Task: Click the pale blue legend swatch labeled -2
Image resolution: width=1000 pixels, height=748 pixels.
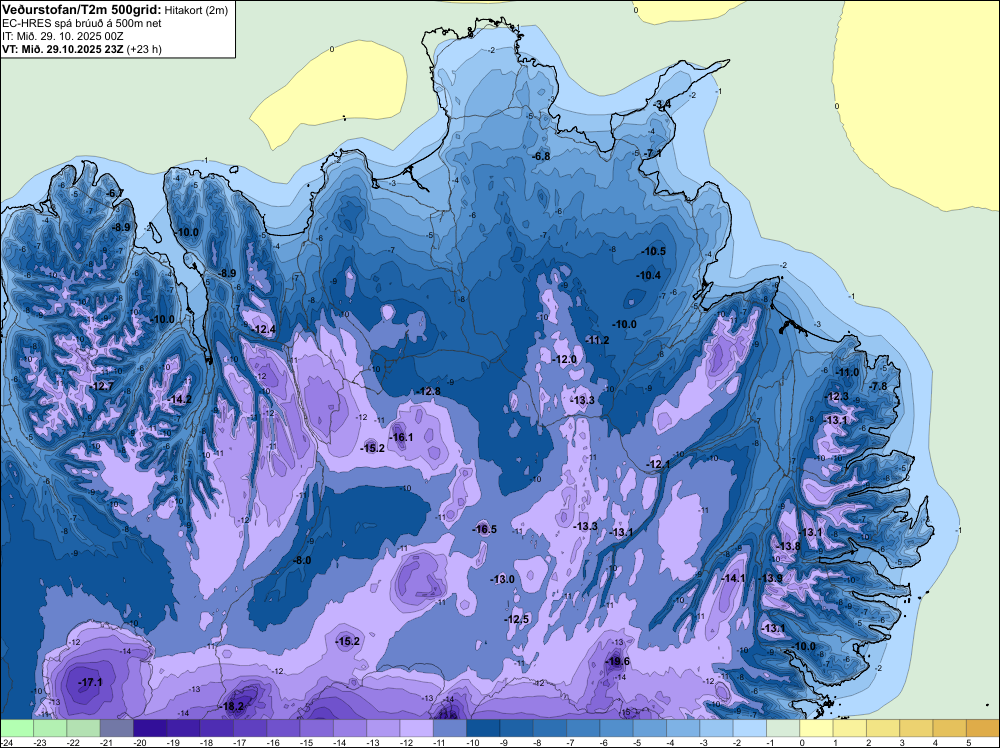Action: [x=749, y=728]
